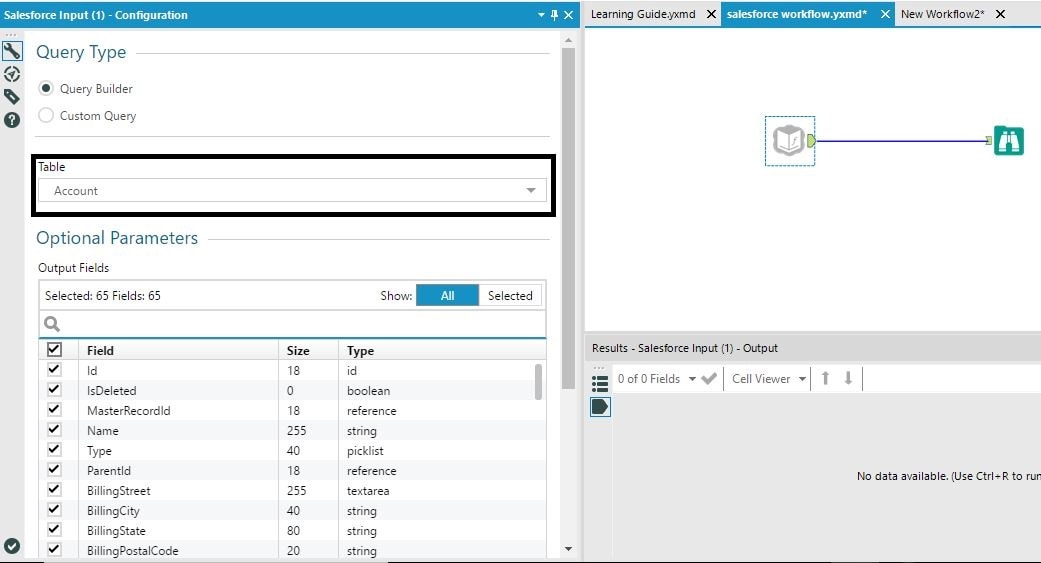This screenshot has width=1041, height=563.
Task: Uncheck the BillingStreet field checkbox
Action: tap(54, 490)
